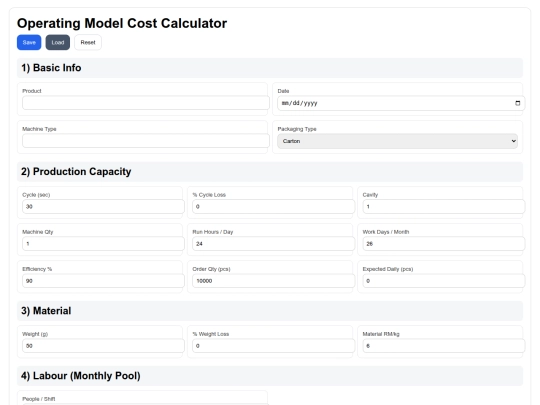540x405 pixels.
Task: Edit the Cycle (sec) field
Action: coord(103,207)
